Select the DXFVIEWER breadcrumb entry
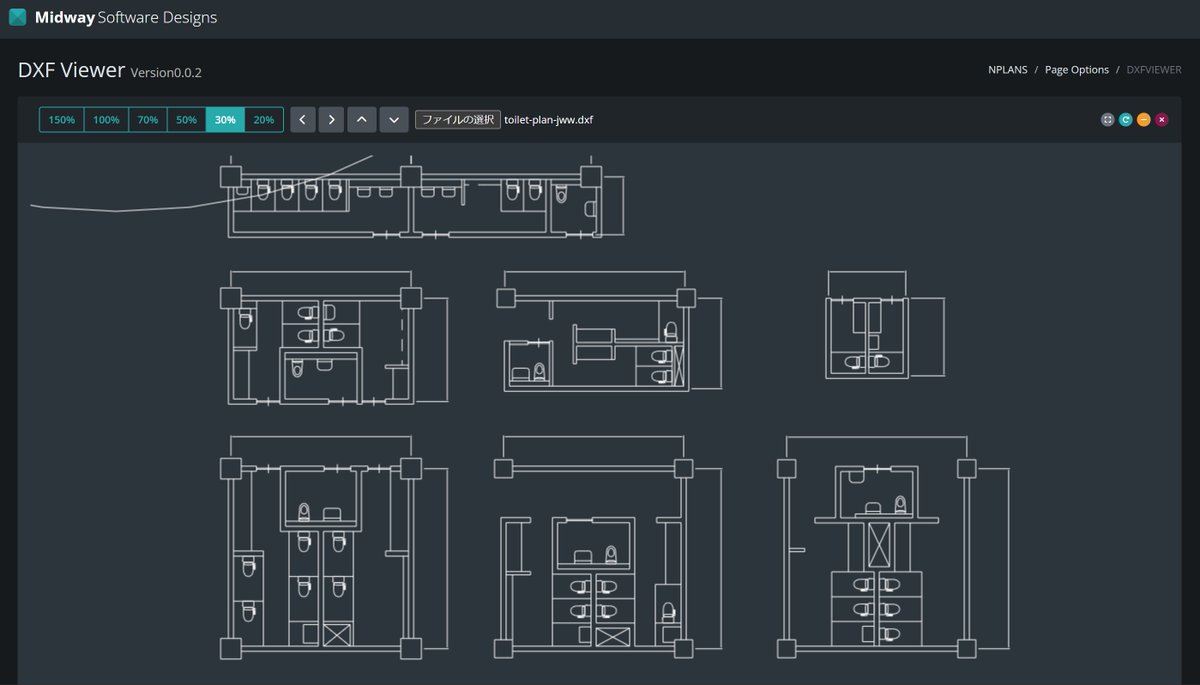This screenshot has height=685, width=1200. 1153,69
